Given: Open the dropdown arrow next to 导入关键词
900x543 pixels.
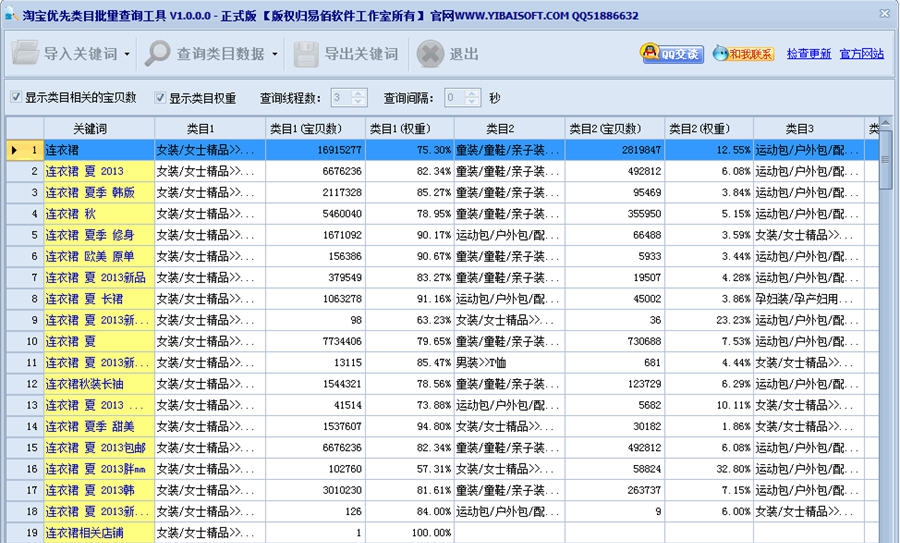Looking at the screenshot, I should 127,55.
